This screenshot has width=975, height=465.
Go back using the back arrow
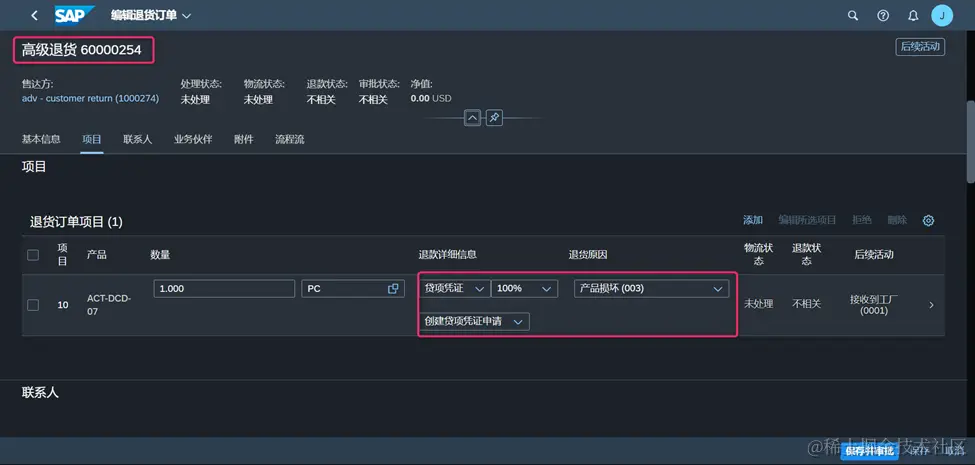pos(34,16)
